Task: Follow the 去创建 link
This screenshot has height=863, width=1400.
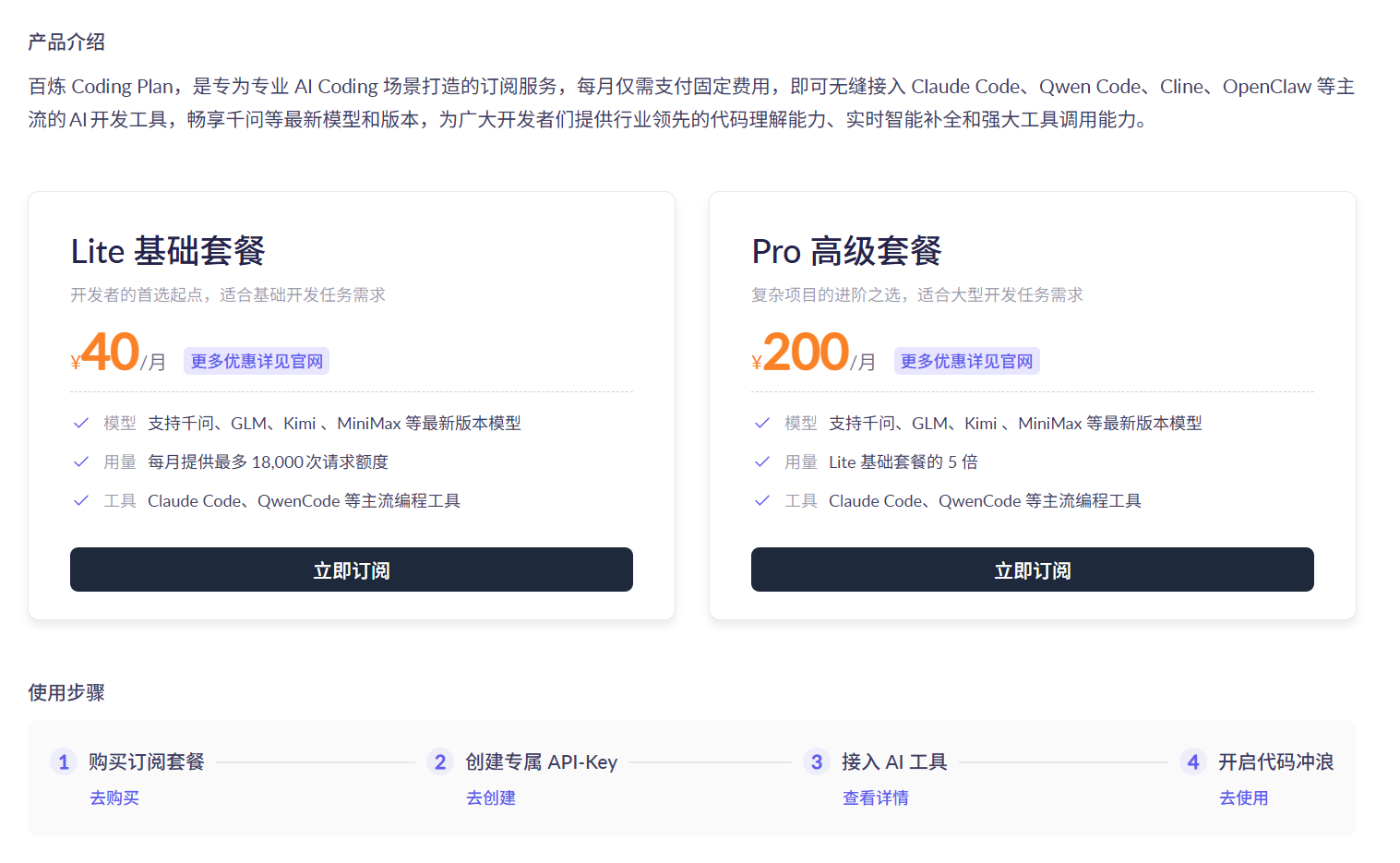Action: tap(491, 797)
